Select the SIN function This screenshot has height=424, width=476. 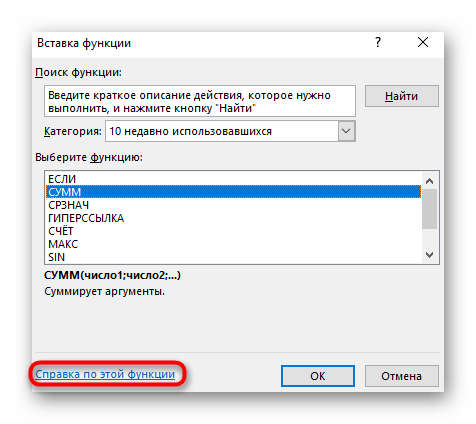point(233,257)
